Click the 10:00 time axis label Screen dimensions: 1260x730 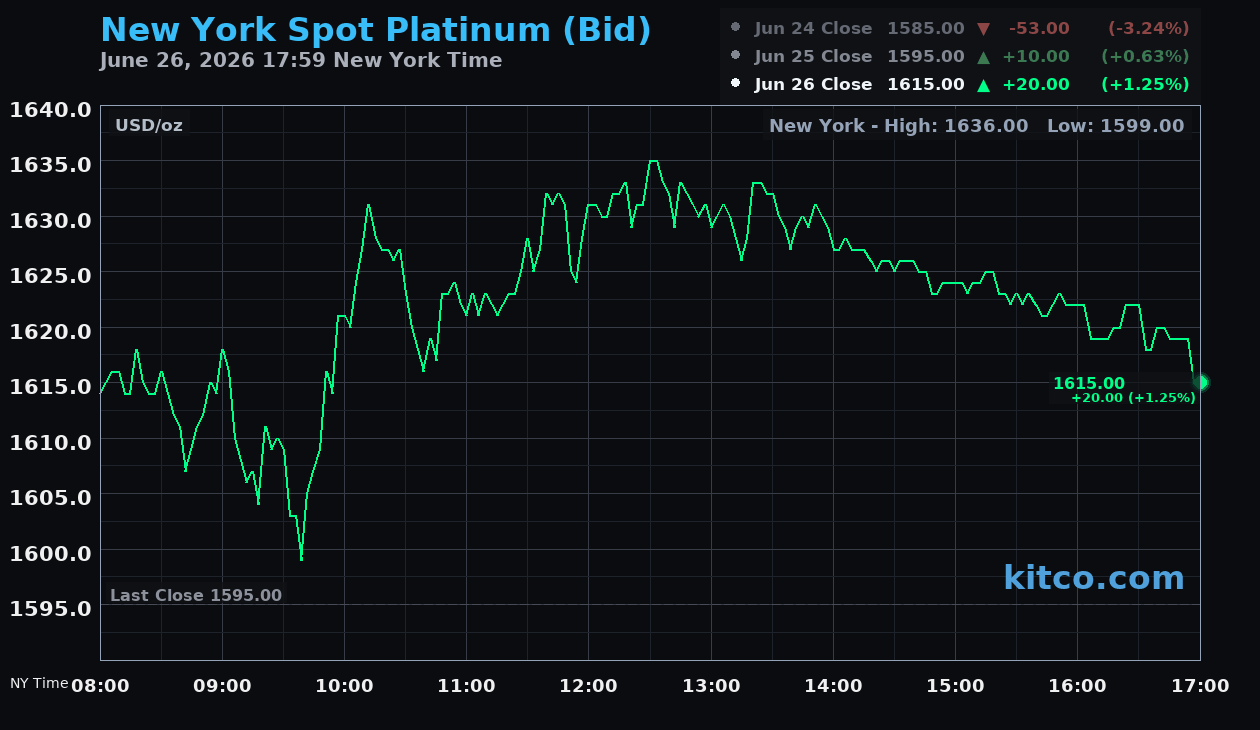point(344,686)
